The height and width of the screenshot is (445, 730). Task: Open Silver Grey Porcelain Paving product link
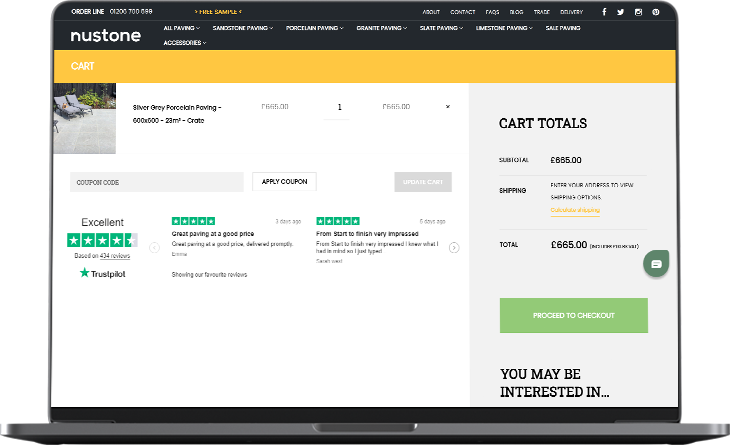[x=177, y=114]
